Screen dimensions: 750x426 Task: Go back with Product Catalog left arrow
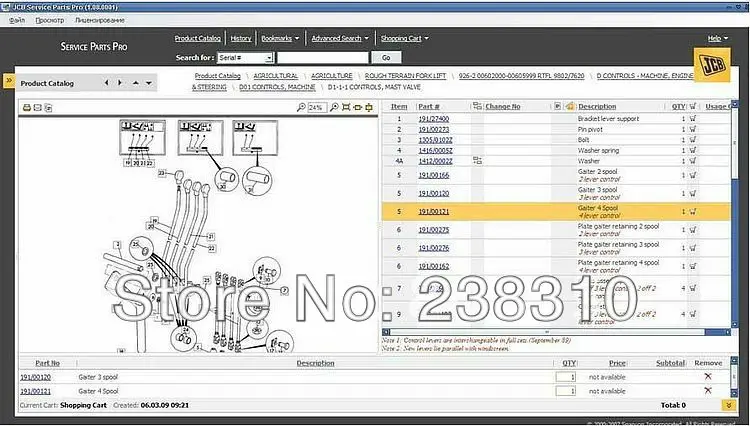[106, 83]
